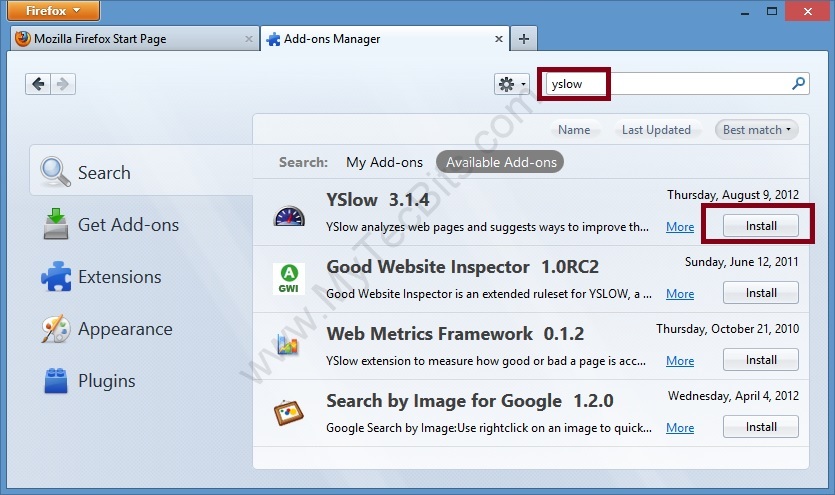This screenshot has width=835, height=495.
Task: Click the Good Website Inspector GWI icon
Action: pyautogui.click(x=289, y=279)
